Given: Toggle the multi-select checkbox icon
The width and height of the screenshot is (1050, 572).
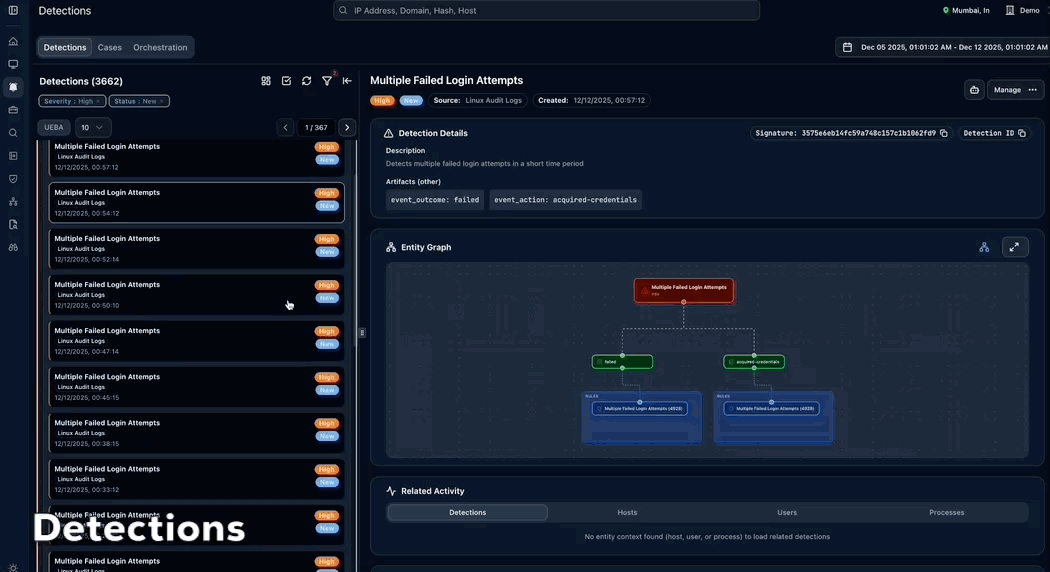Looking at the screenshot, I should point(286,81).
